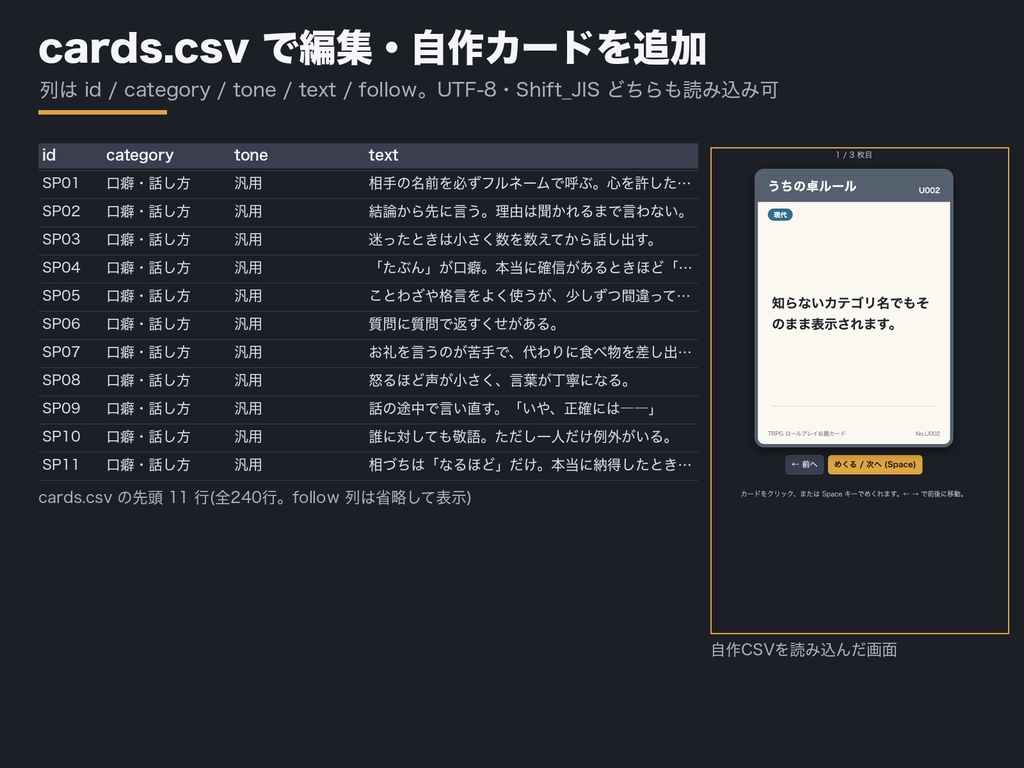Click 汎用 tone cell in SP10 row
Viewport: 1024px width, 768px height.
point(248,436)
